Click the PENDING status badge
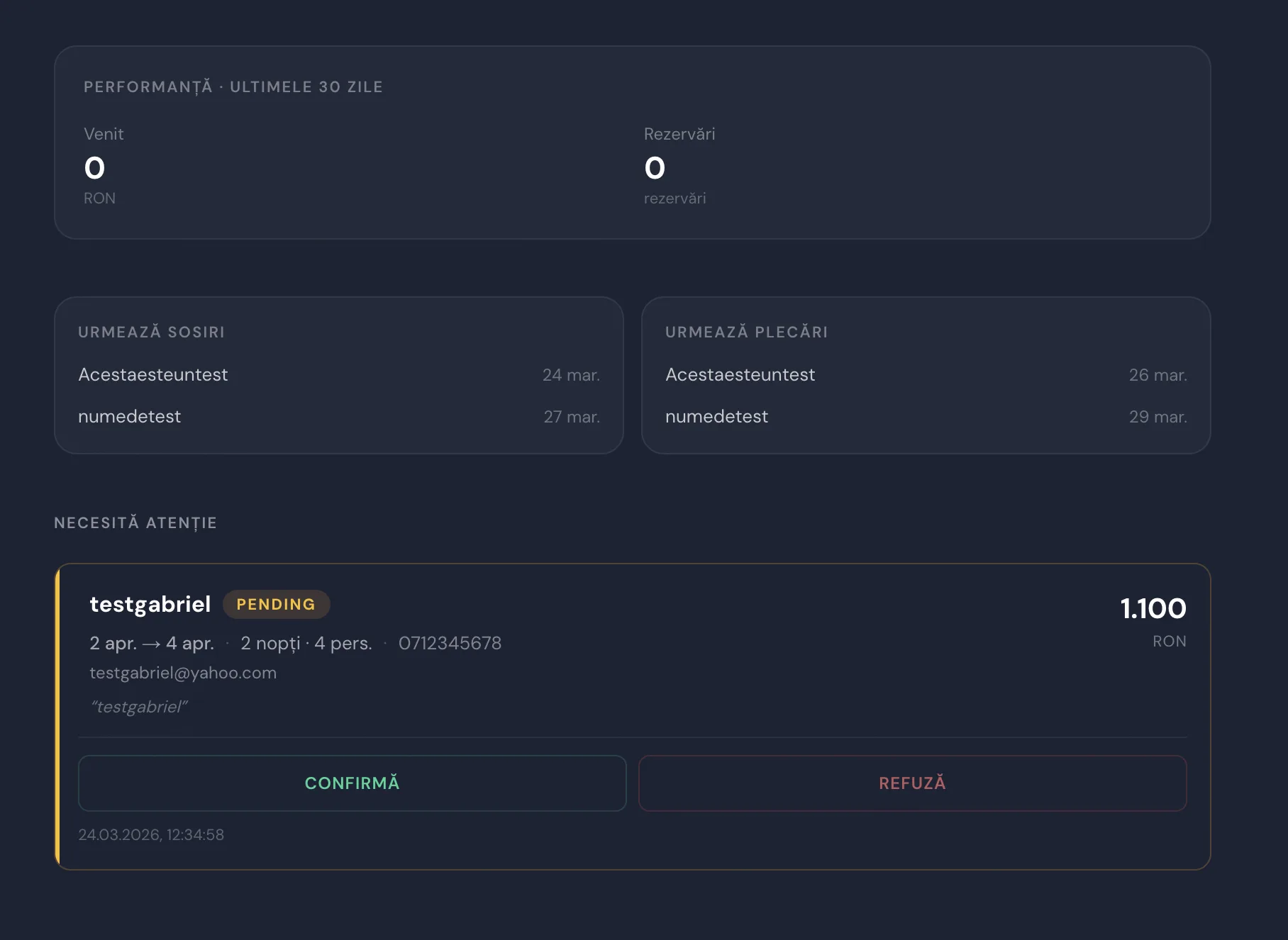Screen dimensions: 1288x940 point(276,604)
